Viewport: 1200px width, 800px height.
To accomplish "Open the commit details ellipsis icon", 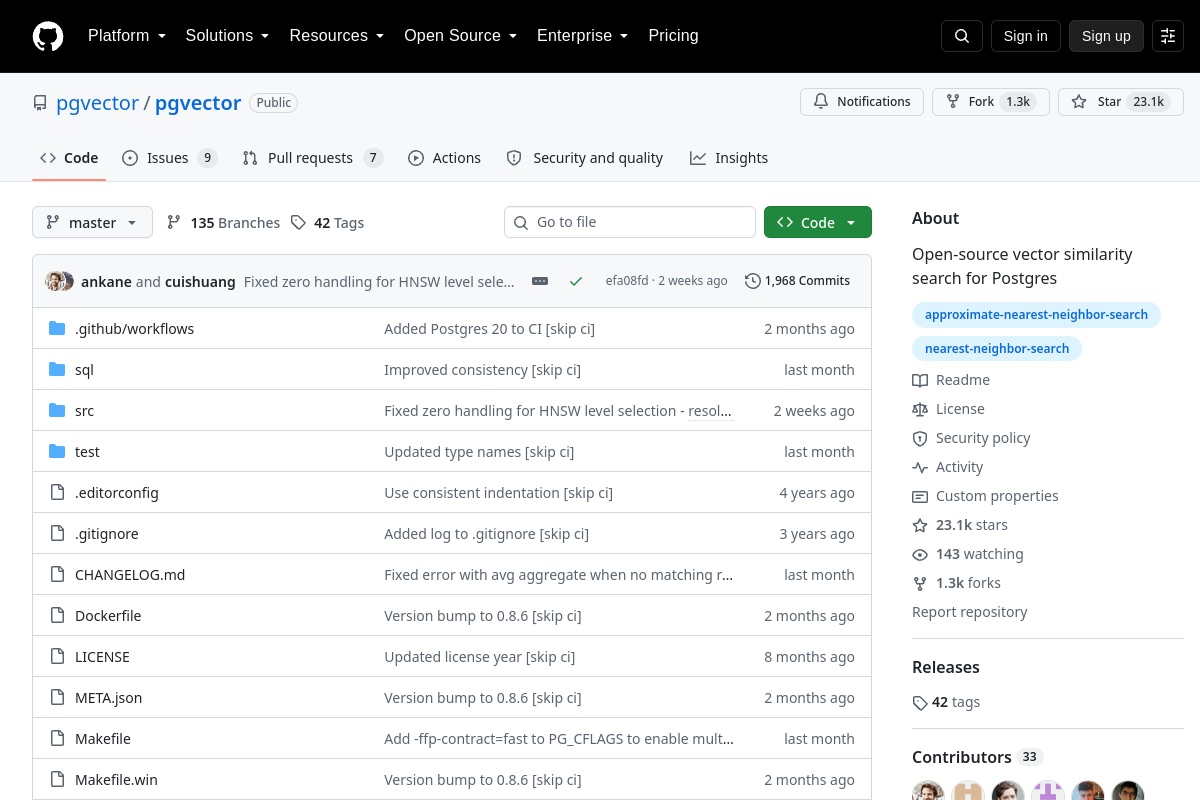I will click(x=540, y=281).
